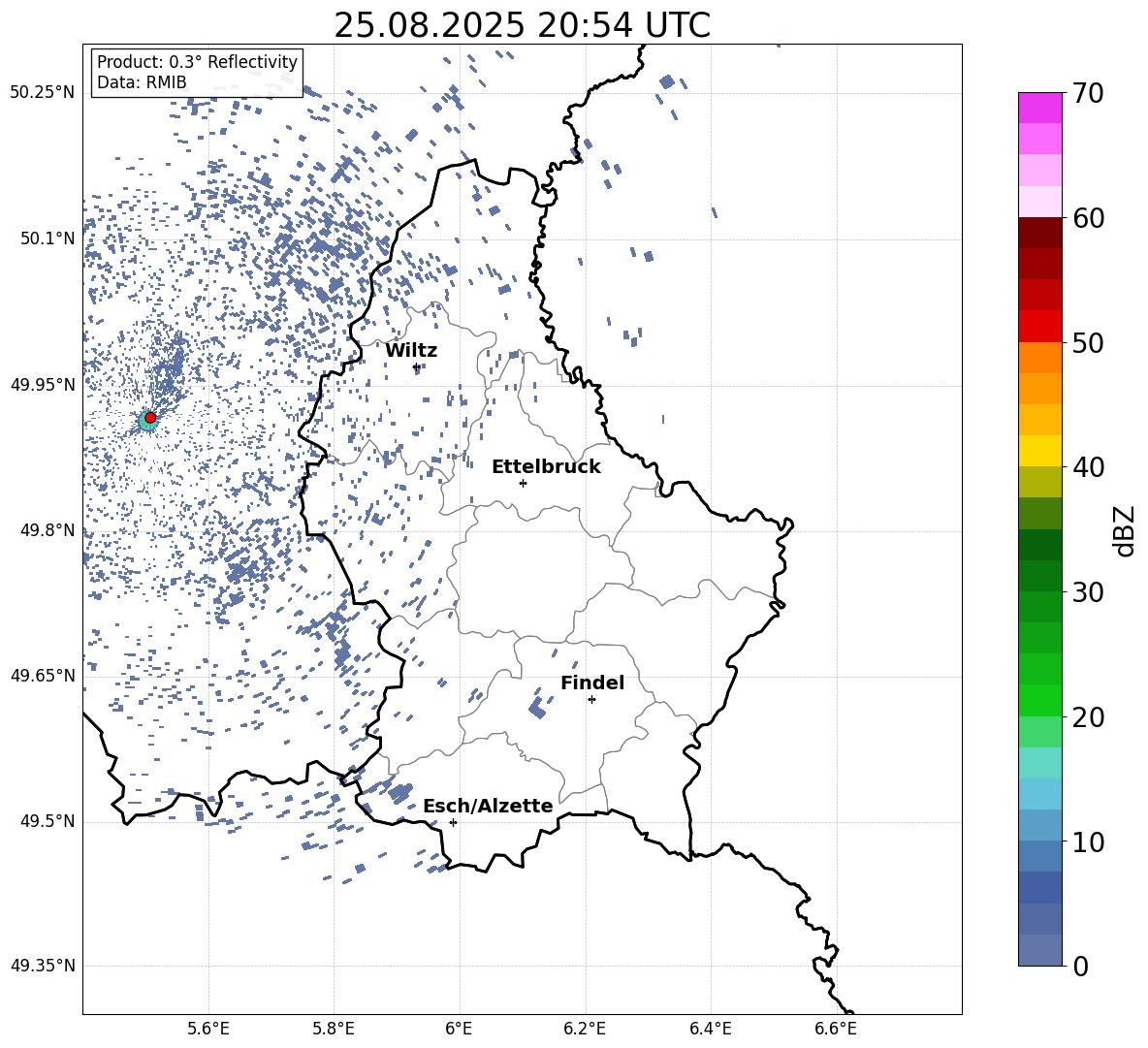Click the 6.6°E longitude label
This screenshot has width=1148, height=1048.
(x=836, y=1029)
